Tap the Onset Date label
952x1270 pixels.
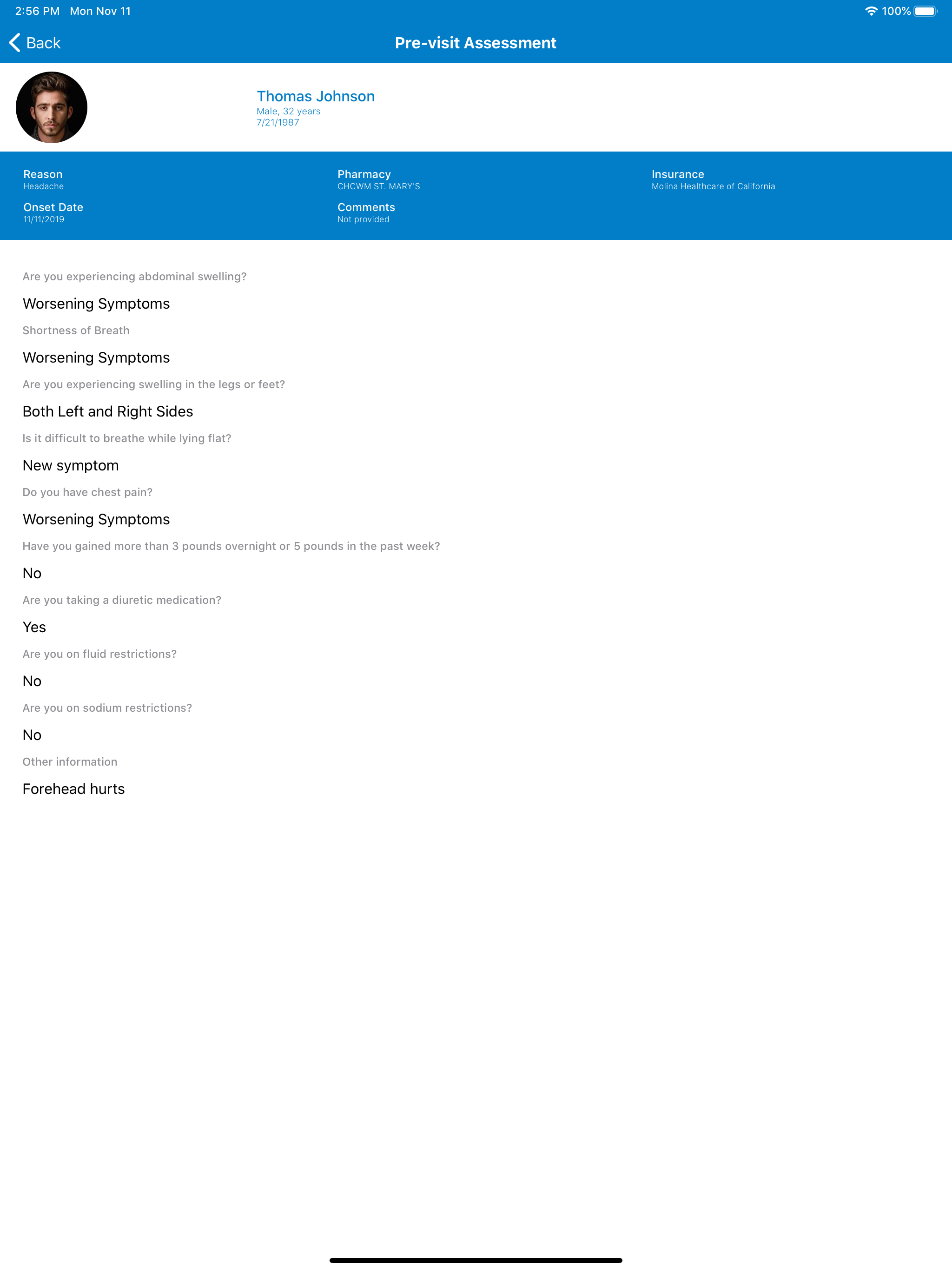pos(53,207)
